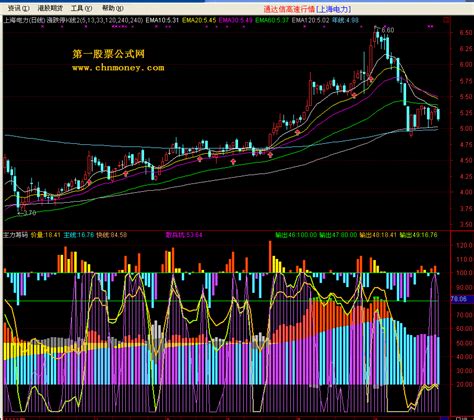Click the 输出49:16.76 value
The height and width of the screenshot is (420, 474).
point(418,235)
